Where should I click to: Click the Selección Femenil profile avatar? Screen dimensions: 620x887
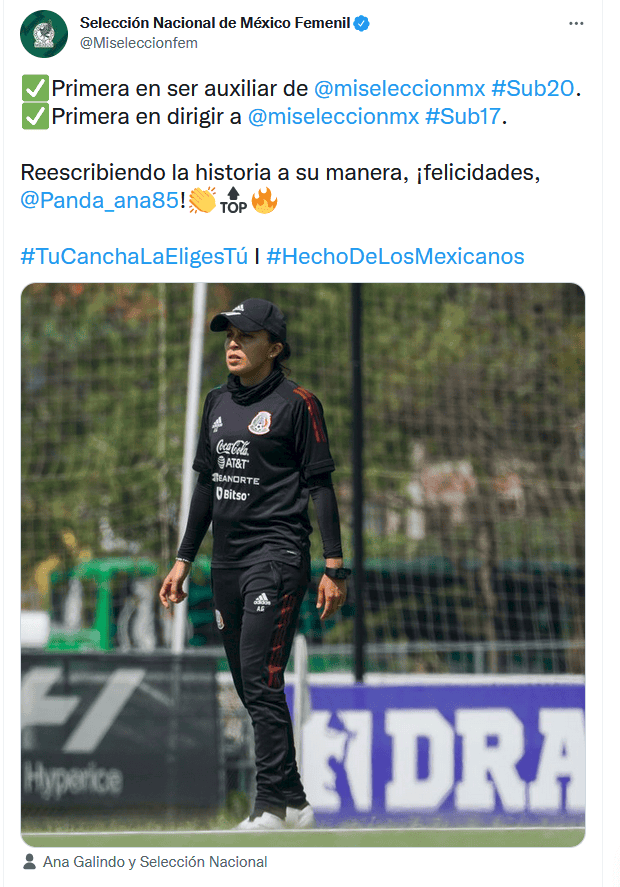tap(44, 33)
